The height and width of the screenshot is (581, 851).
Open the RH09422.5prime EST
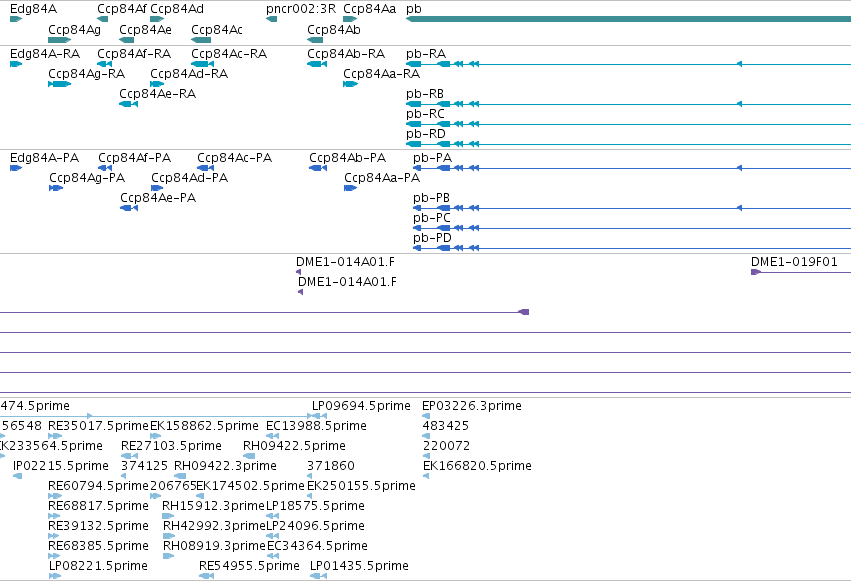point(249,456)
